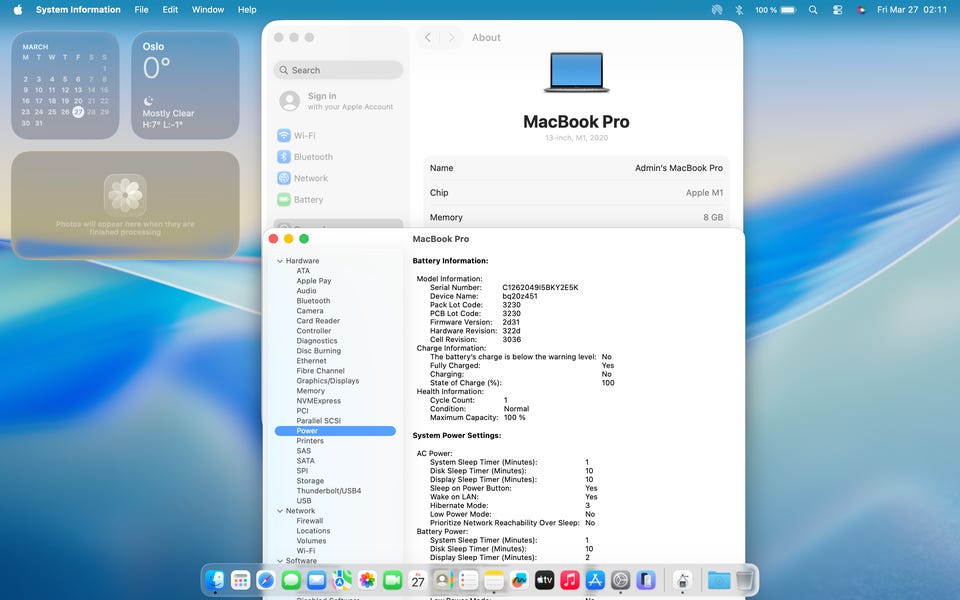Collapse the Software section in the sidebar
This screenshot has width=960, height=600.
pyautogui.click(x=280, y=561)
